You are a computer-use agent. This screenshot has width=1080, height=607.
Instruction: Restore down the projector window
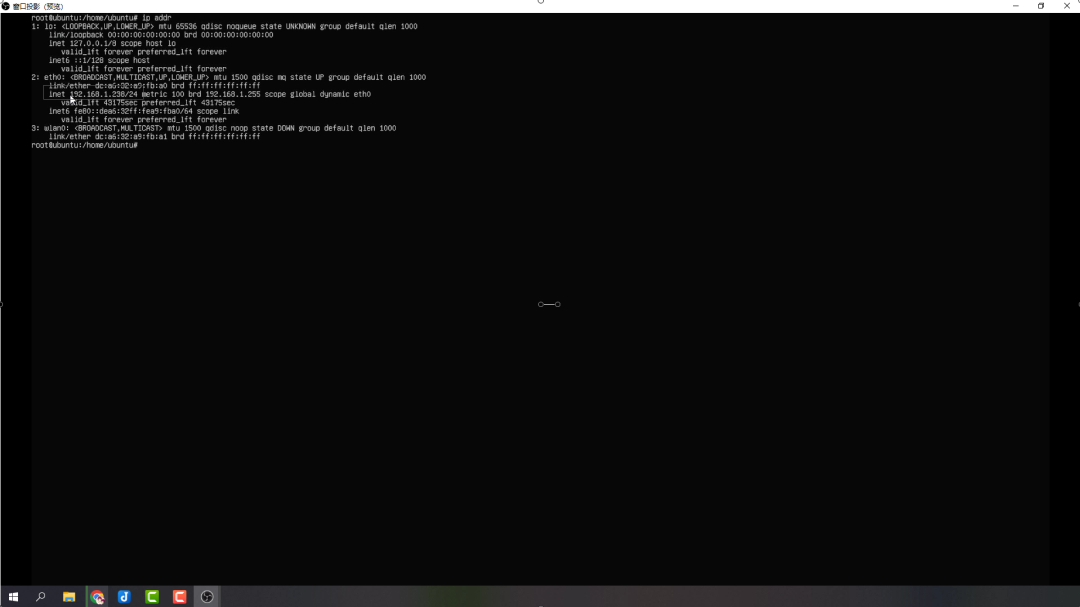pos(1041,6)
